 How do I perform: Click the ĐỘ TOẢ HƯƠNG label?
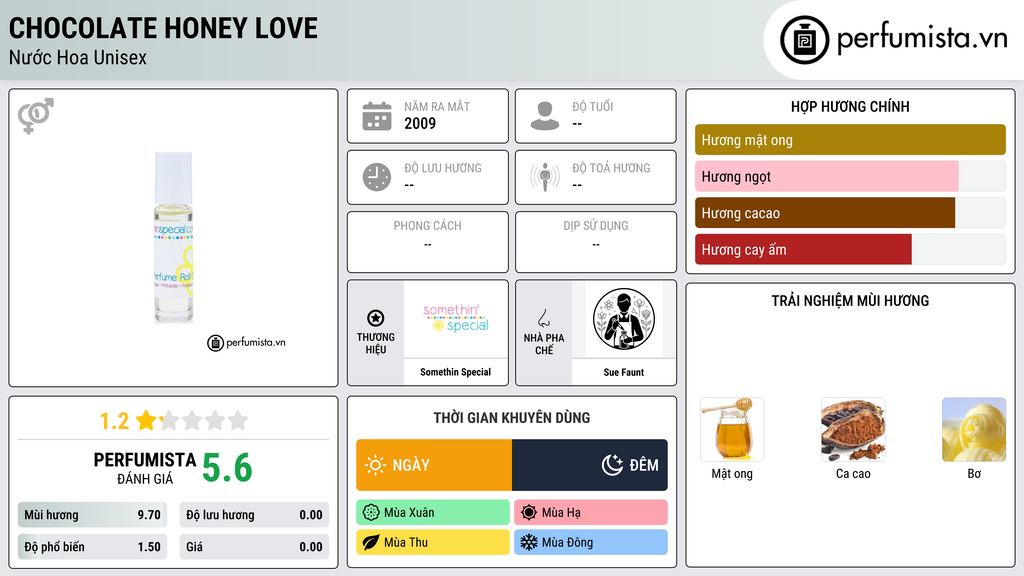[611, 168]
